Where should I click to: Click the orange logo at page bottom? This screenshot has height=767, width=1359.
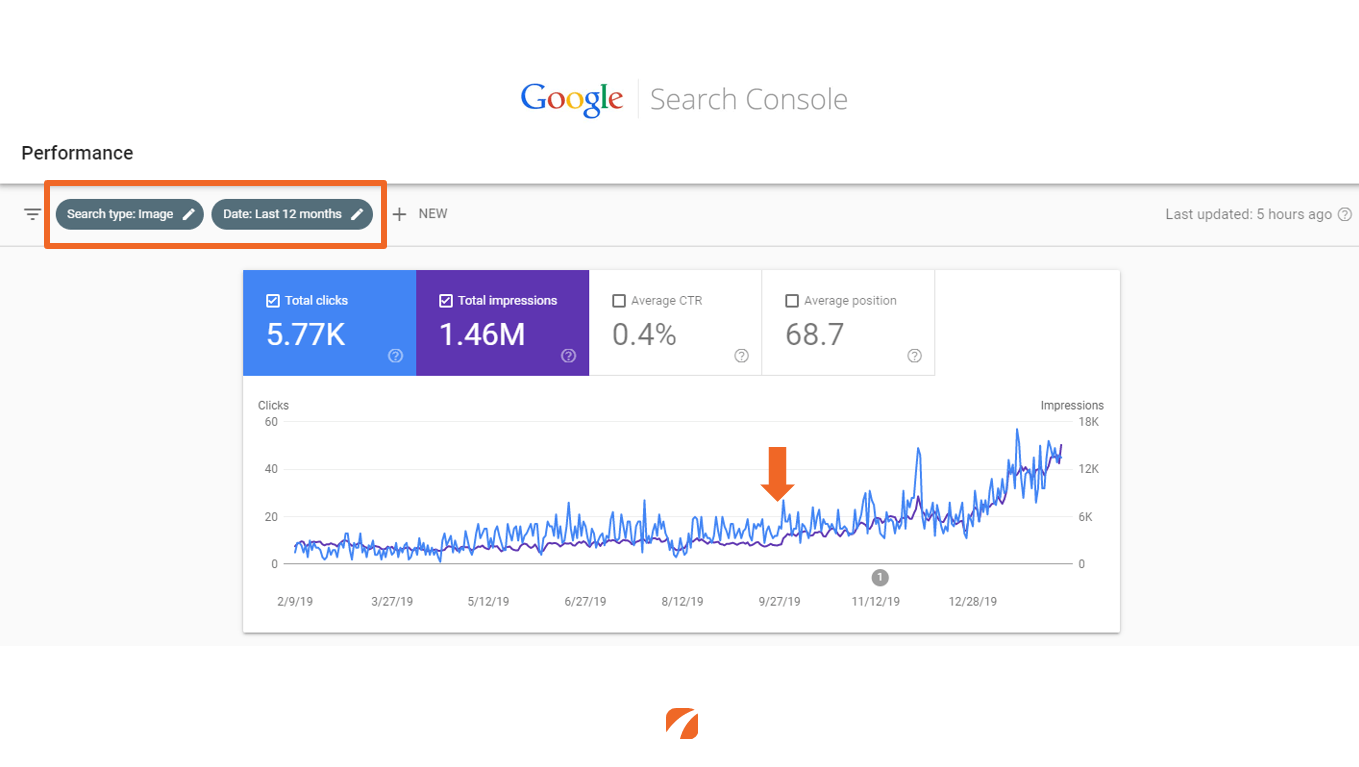tap(682, 723)
